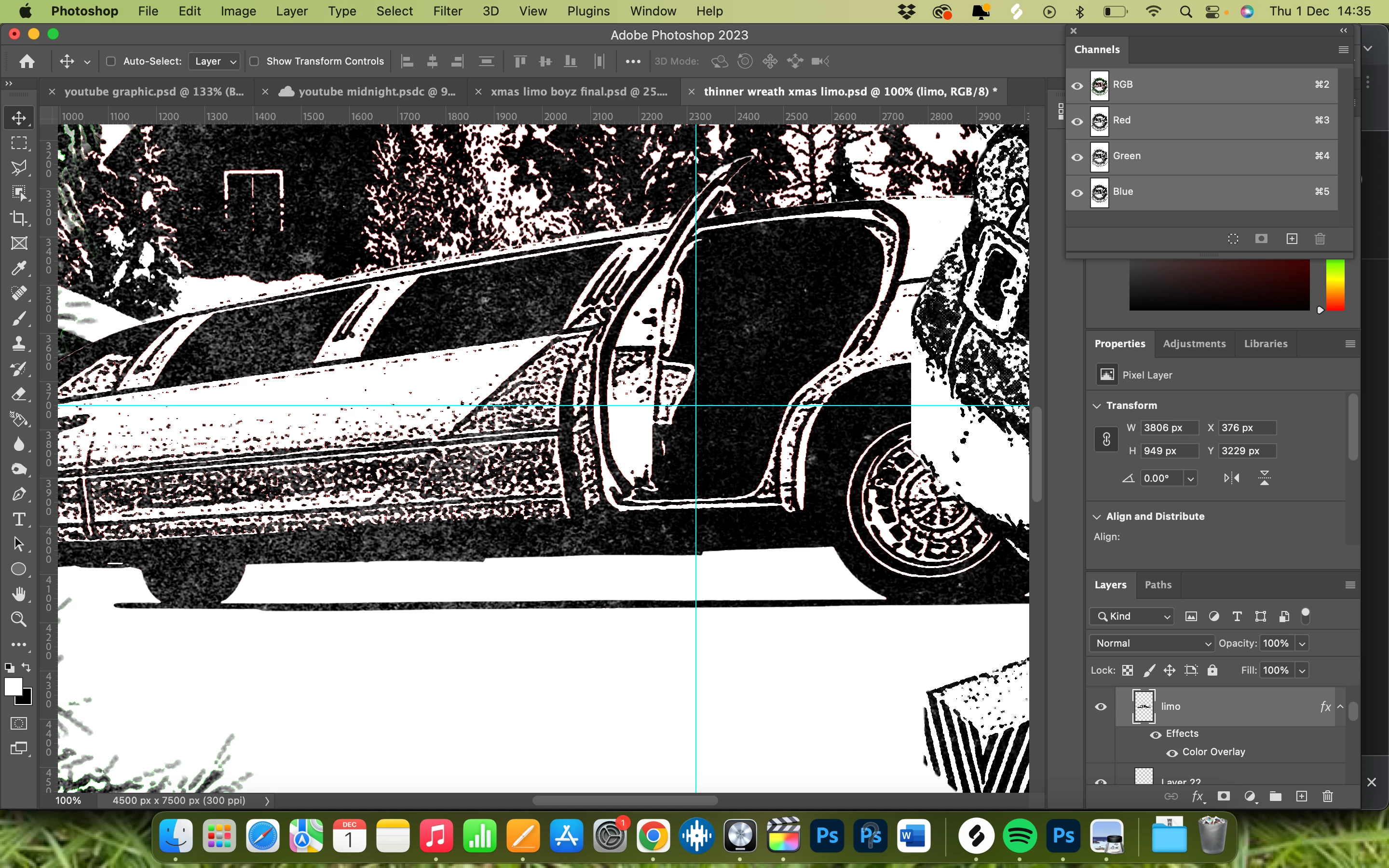
Task: Switch to the Adjustments tab
Action: click(1194, 343)
